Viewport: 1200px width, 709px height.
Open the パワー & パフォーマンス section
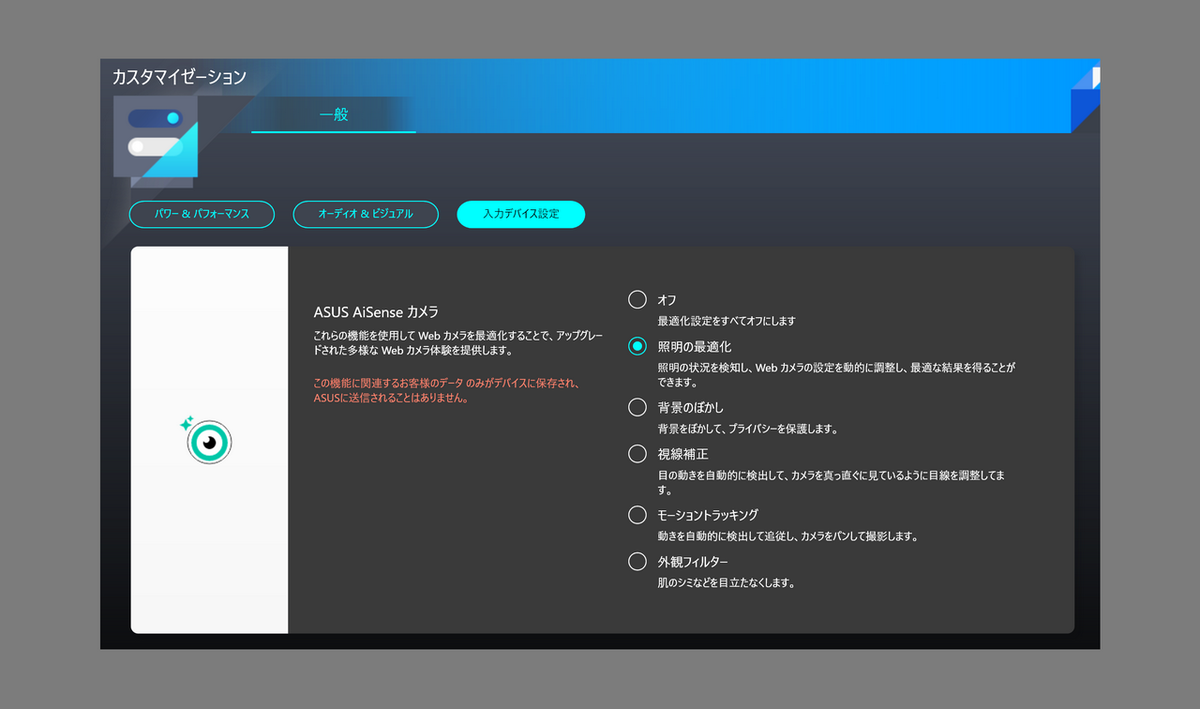[202, 214]
